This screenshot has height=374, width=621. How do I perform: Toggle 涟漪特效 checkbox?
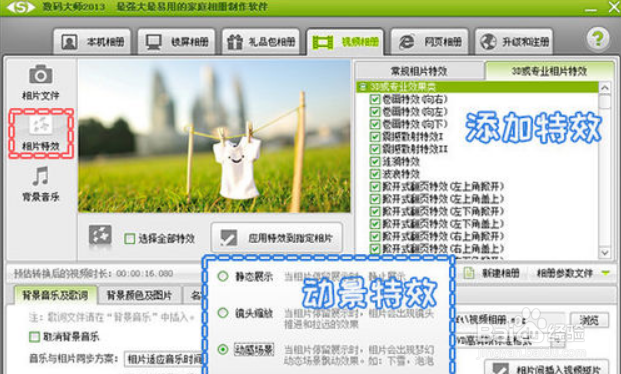point(375,162)
